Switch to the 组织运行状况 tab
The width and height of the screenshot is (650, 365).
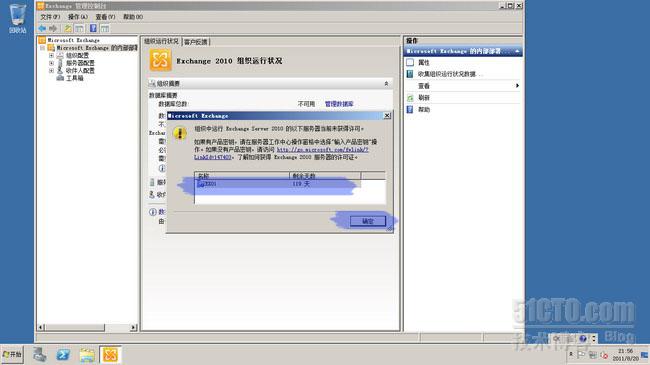point(161,41)
